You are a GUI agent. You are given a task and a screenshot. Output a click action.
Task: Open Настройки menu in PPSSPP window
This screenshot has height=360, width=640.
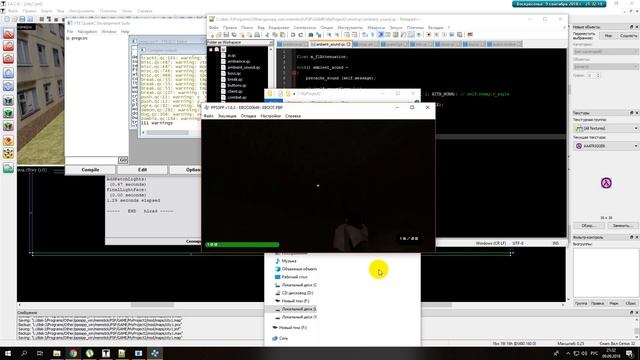coord(271,116)
